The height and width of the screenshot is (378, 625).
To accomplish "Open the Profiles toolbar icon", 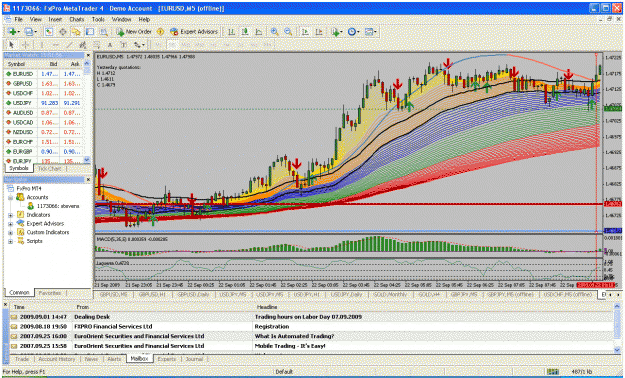I will pos(29,32).
